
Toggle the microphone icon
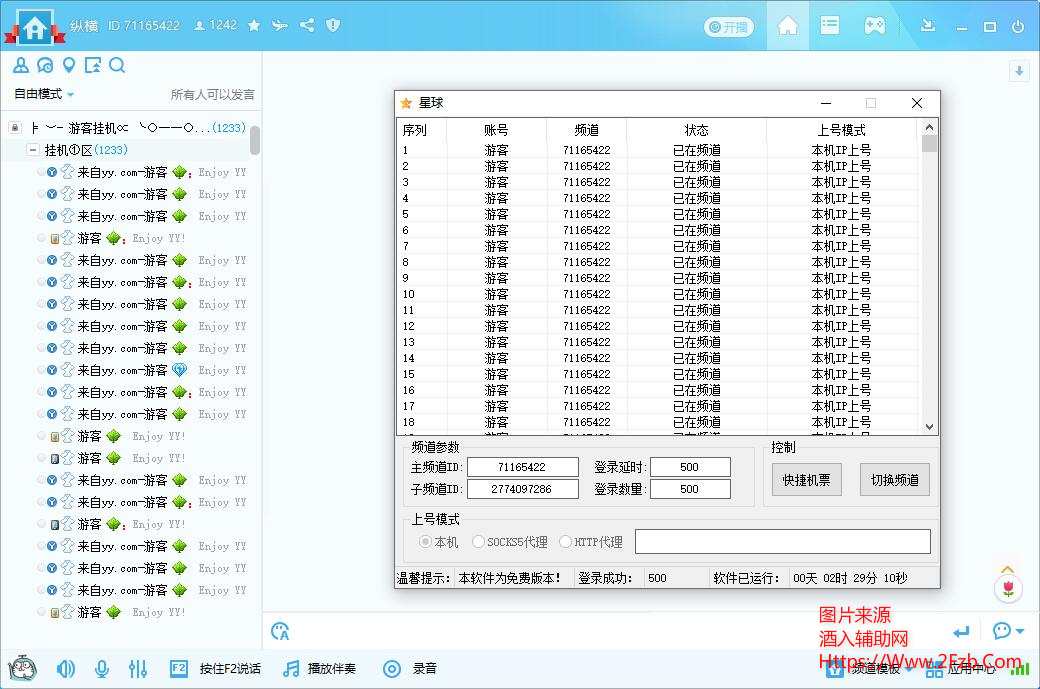tap(101, 669)
